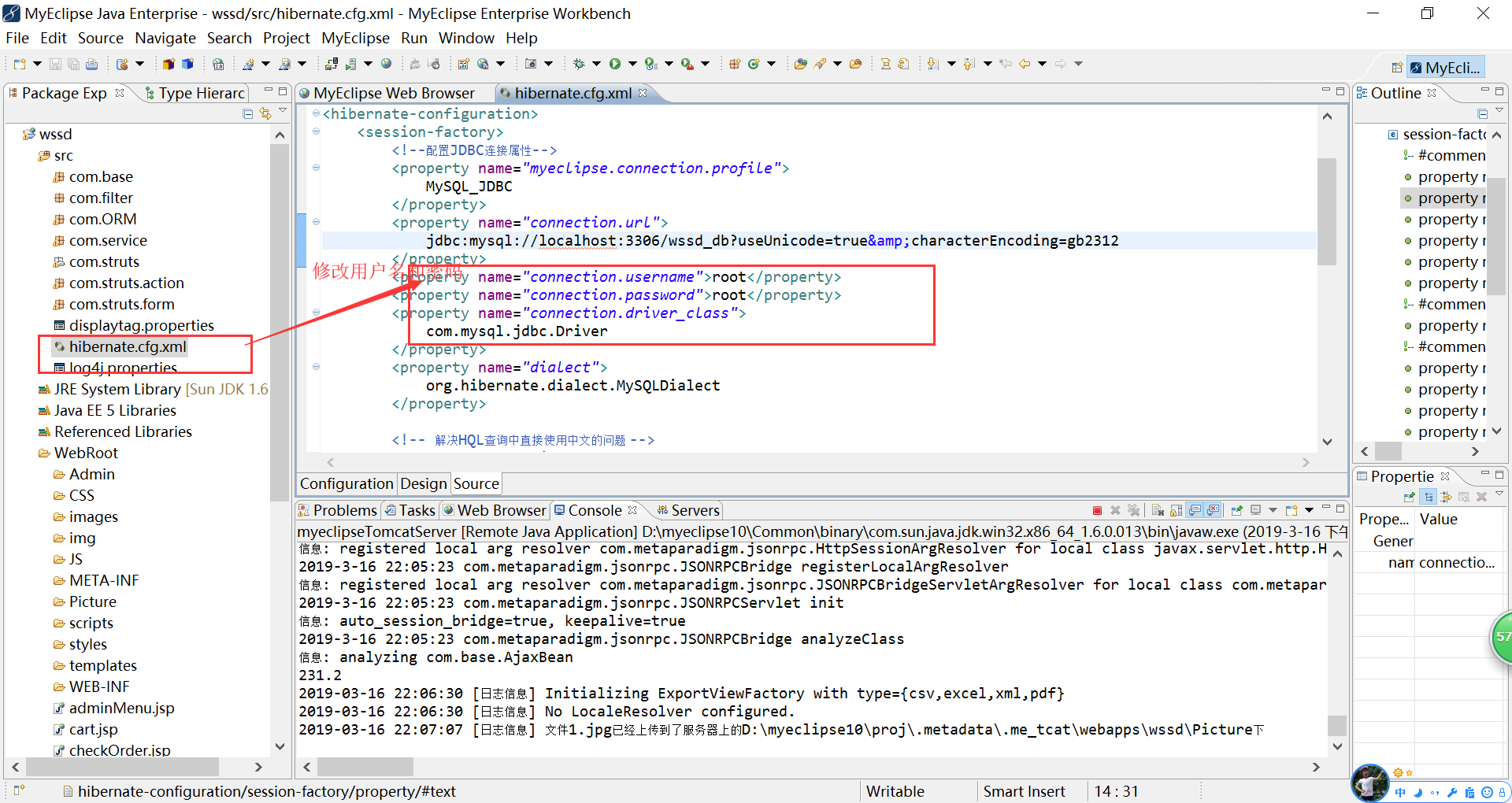Open dropdown next to New file icon
Viewport: 1512px width, 803px height.
click(x=37, y=64)
